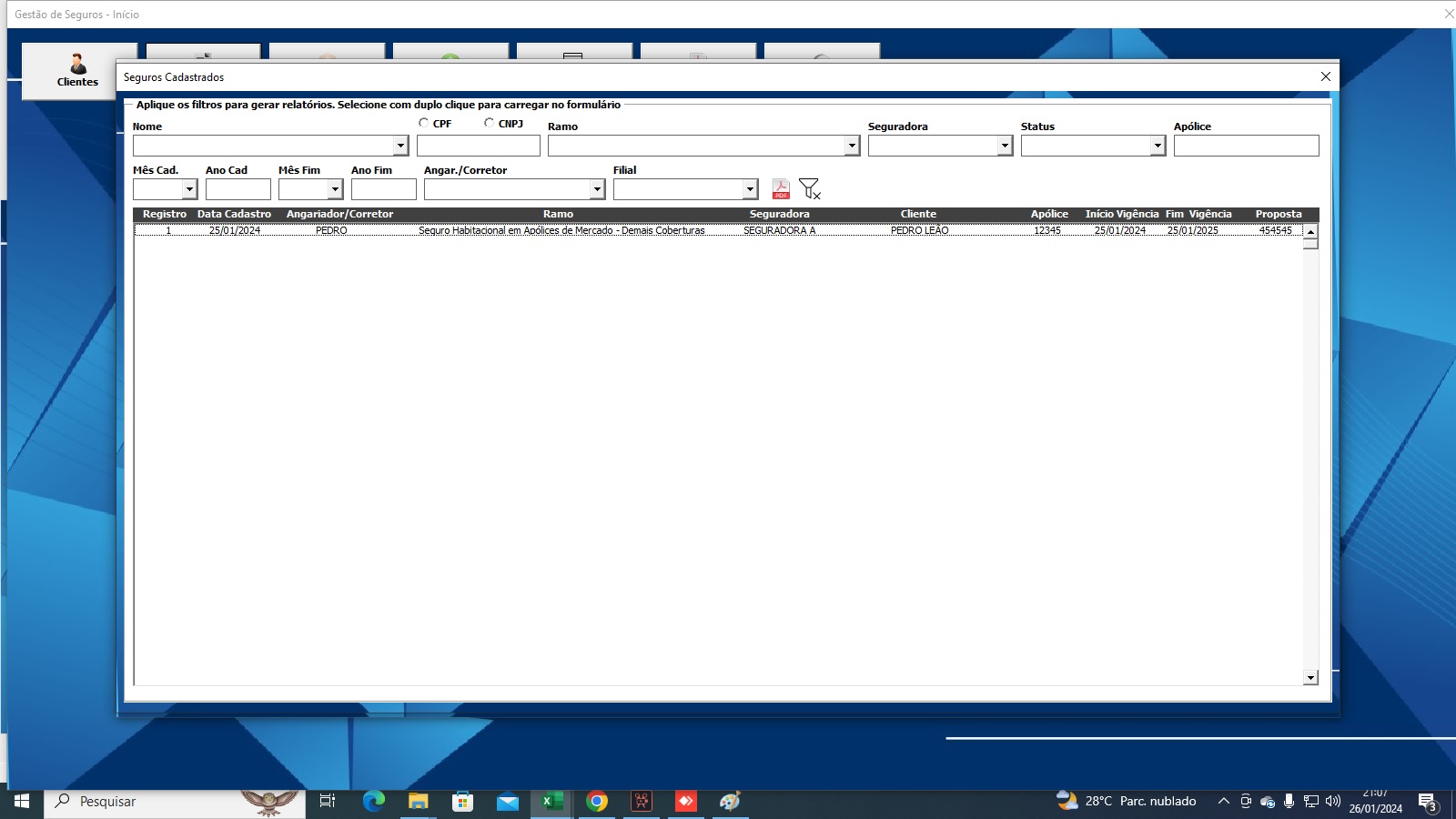Click the list scrollbar down arrow
The image size is (1456, 819).
[1310, 677]
